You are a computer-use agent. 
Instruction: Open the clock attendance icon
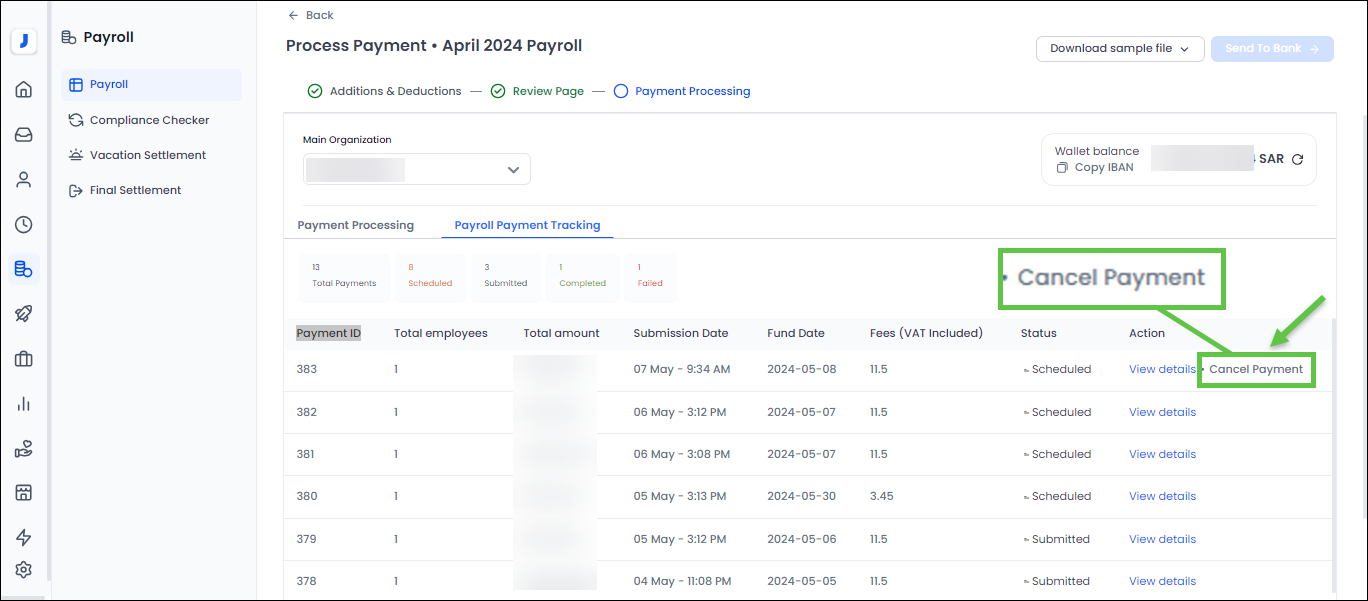[24, 225]
